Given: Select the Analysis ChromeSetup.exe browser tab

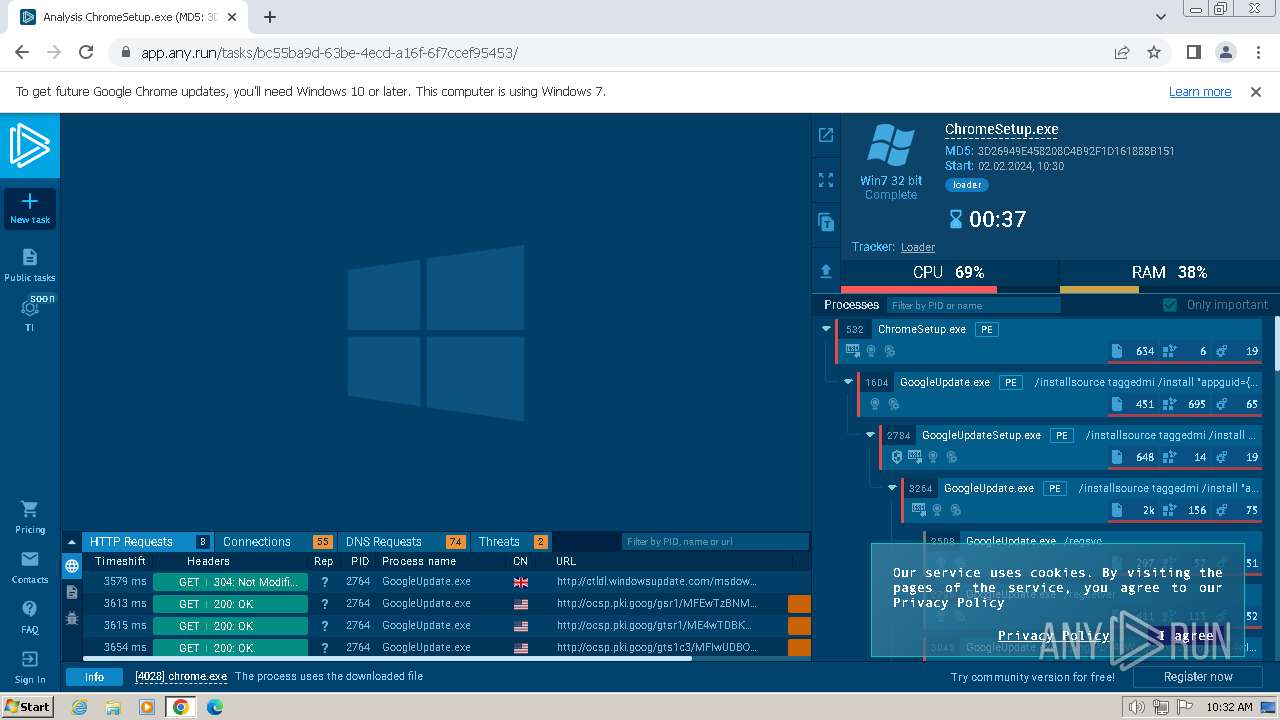Looking at the screenshot, I should pyautogui.click(x=132, y=17).
